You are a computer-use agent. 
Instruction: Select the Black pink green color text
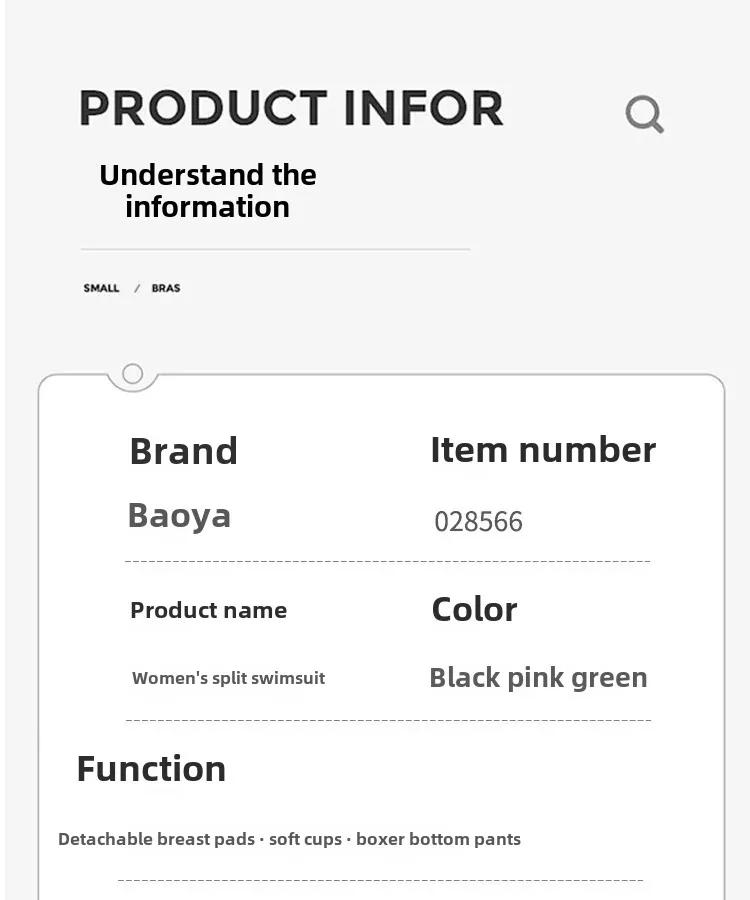pyautogui.click(x=538, y=678)
